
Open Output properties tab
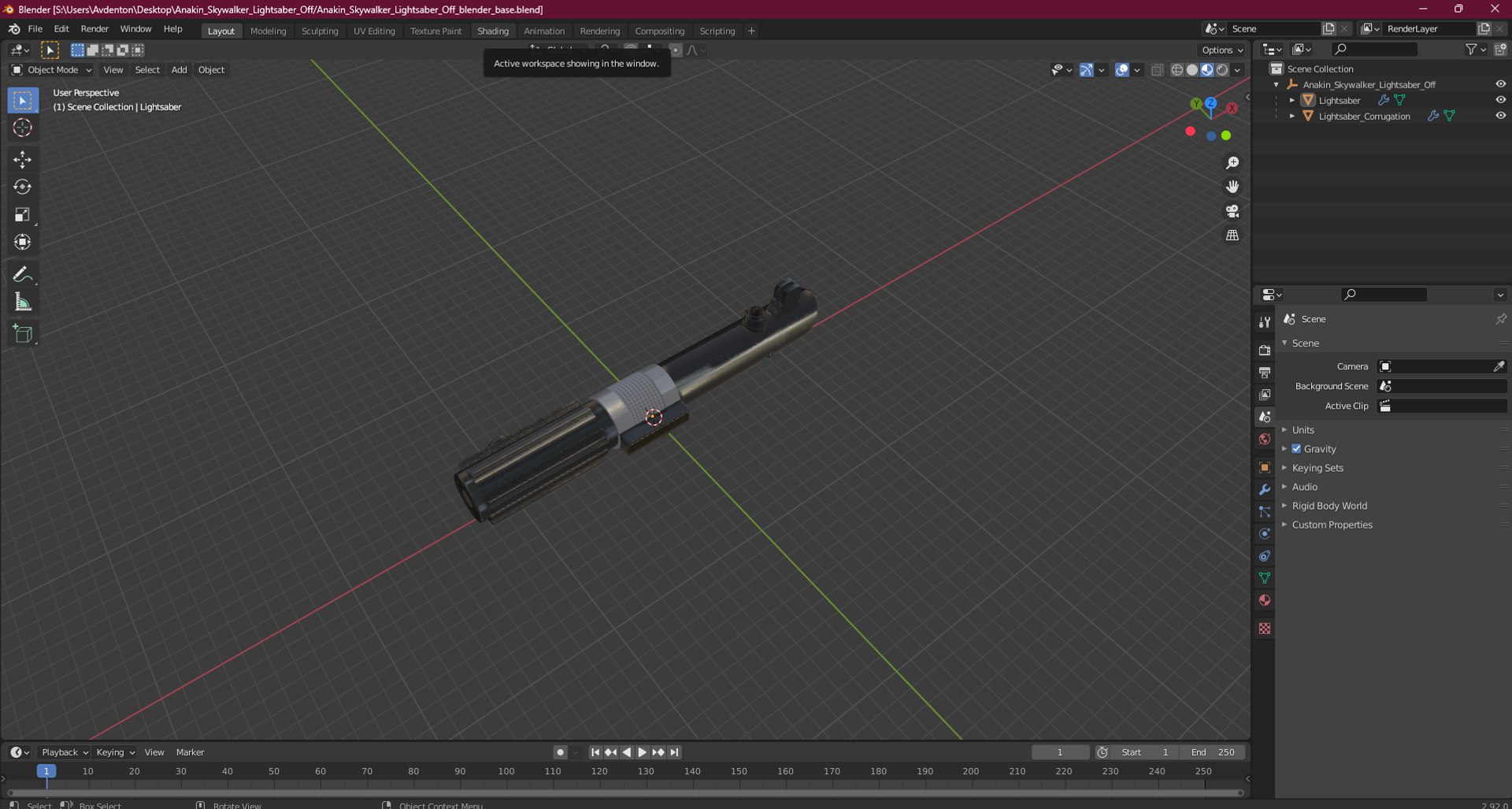tap(1265, 372)
